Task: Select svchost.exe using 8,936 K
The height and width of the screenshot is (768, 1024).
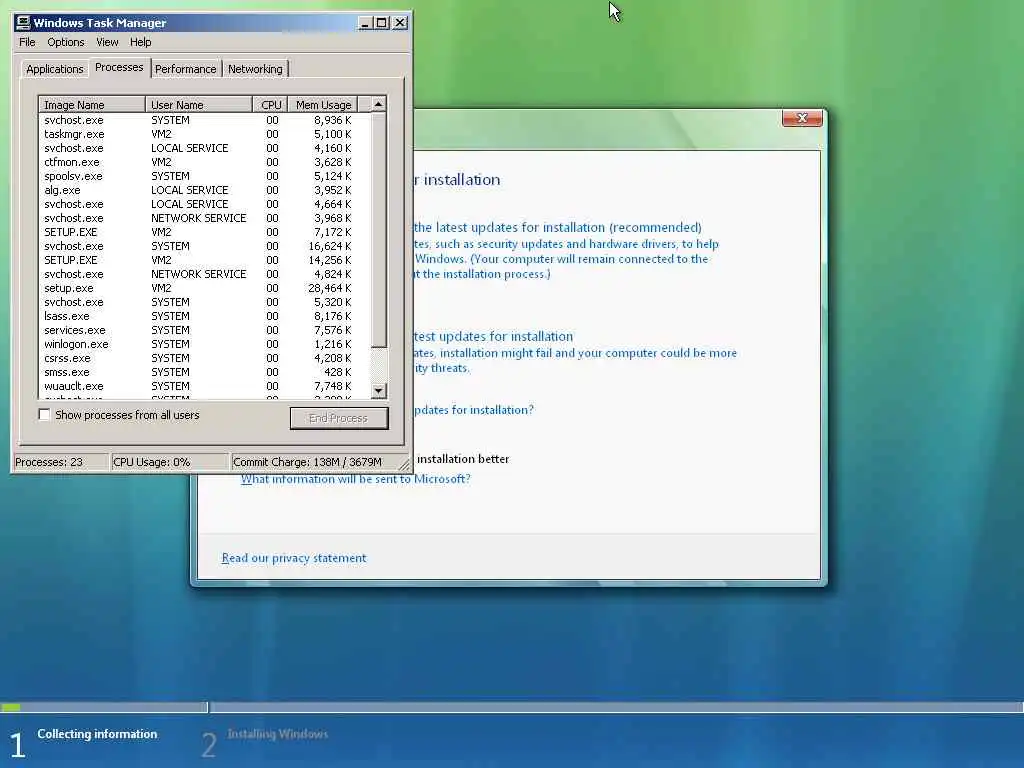Action: click(204, 120)
